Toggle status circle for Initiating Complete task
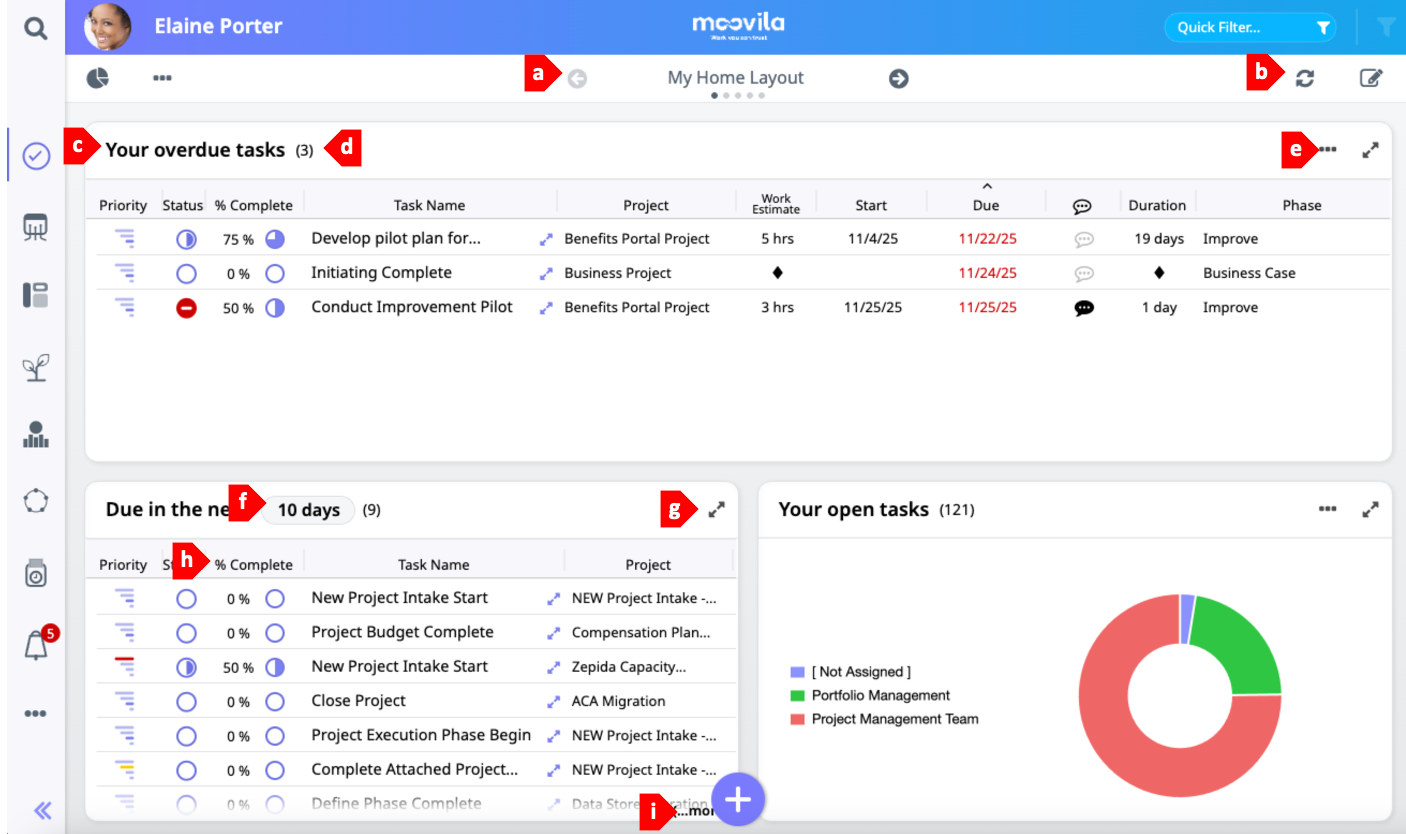Screen dimensions: 1406x834 click(186, 274)
